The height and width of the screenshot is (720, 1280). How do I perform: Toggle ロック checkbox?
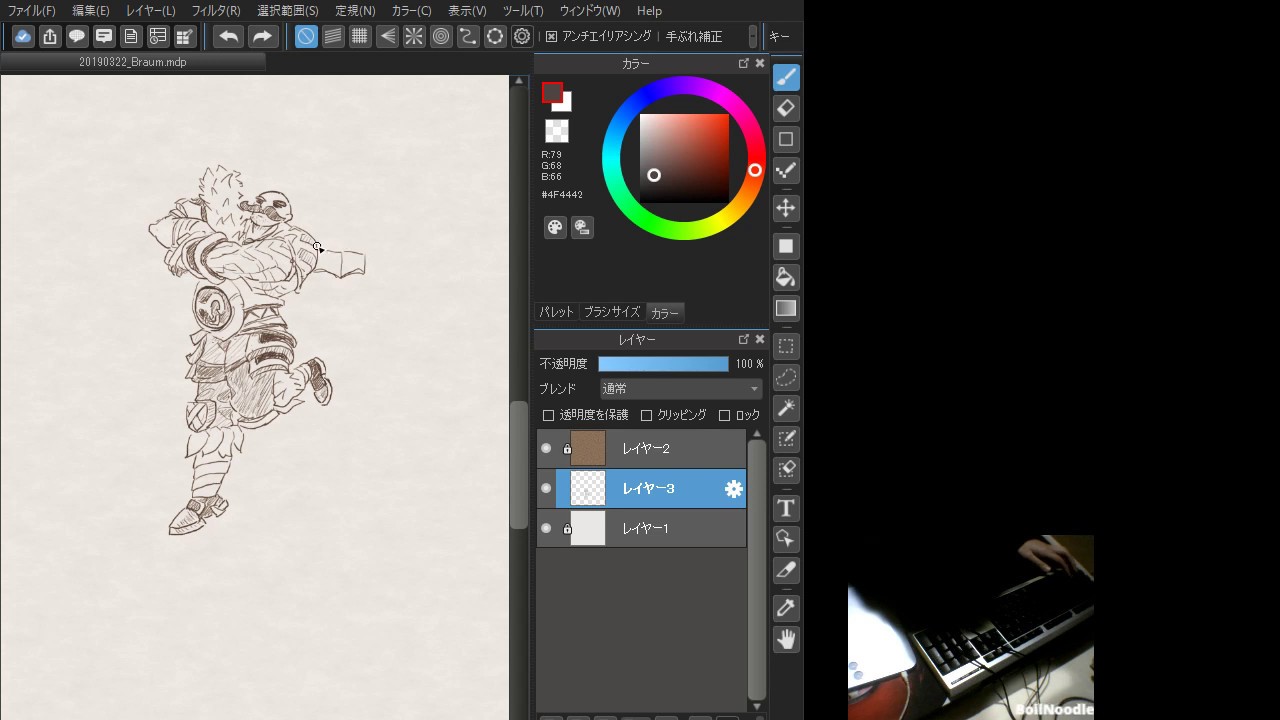click(x=725, y=415)
